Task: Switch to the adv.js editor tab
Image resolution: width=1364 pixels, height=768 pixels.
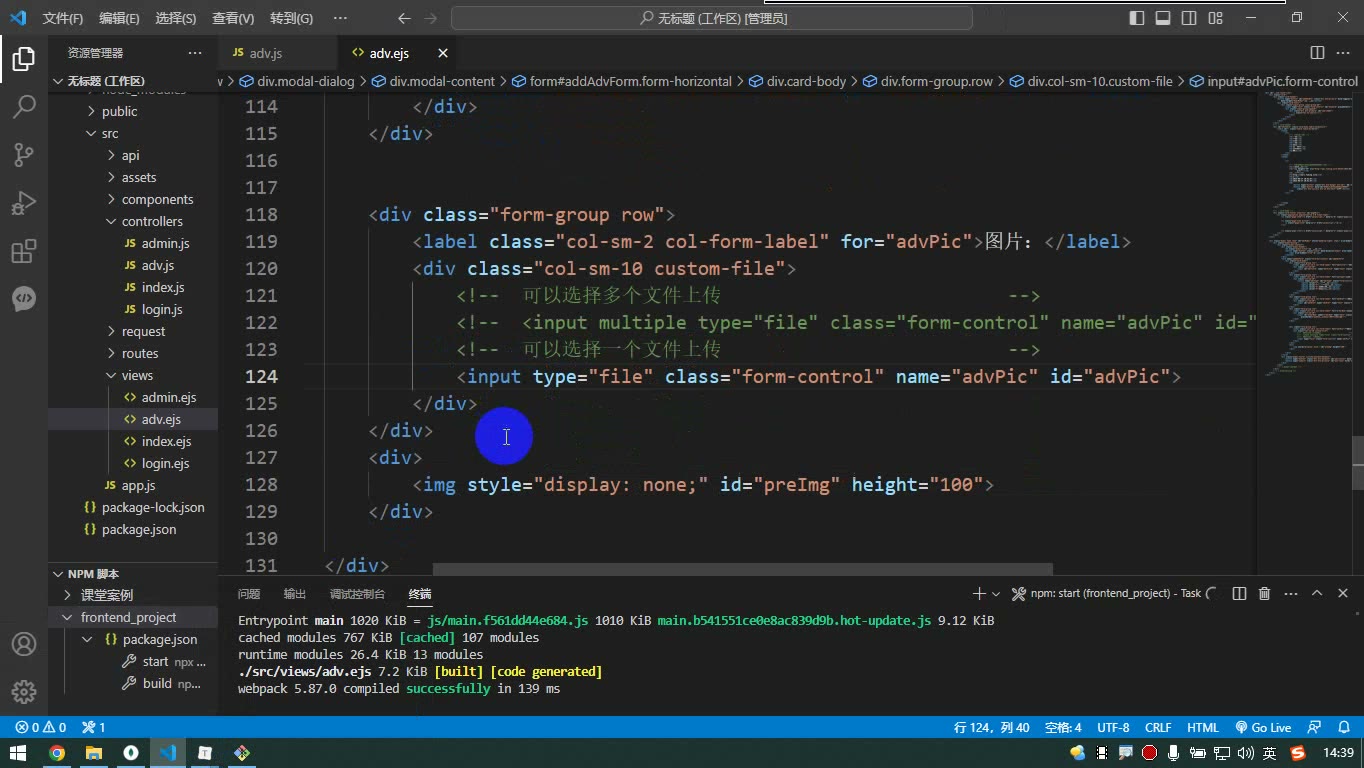Action: [x=265, y=53]
